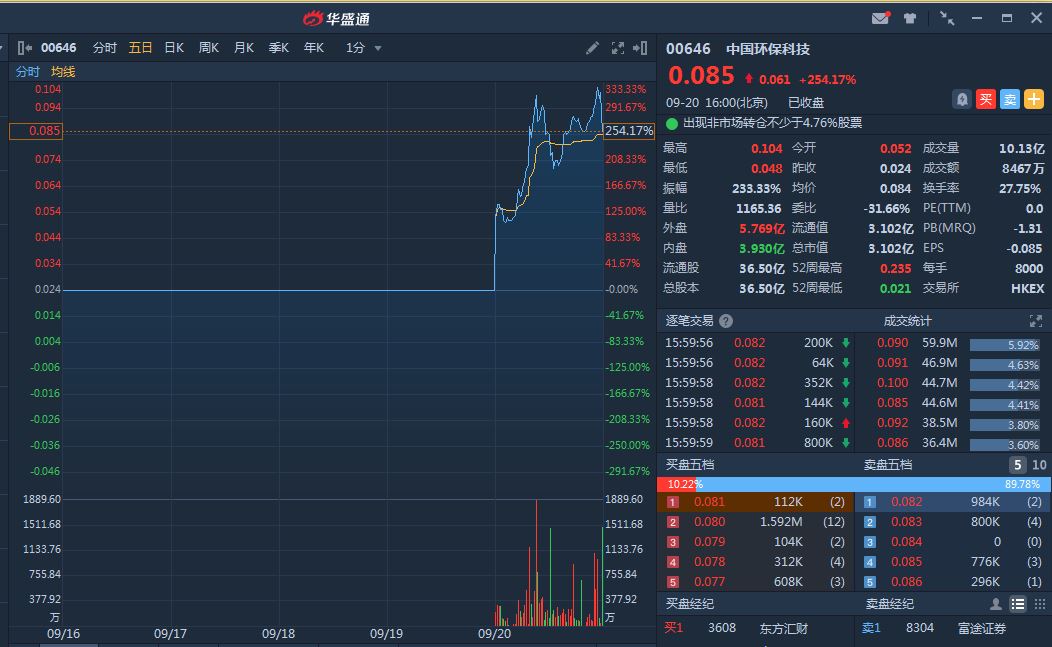Open the skin theme shirt icon
The height and width of the screenshot is (647, 1052).
(x=909, y=18)
